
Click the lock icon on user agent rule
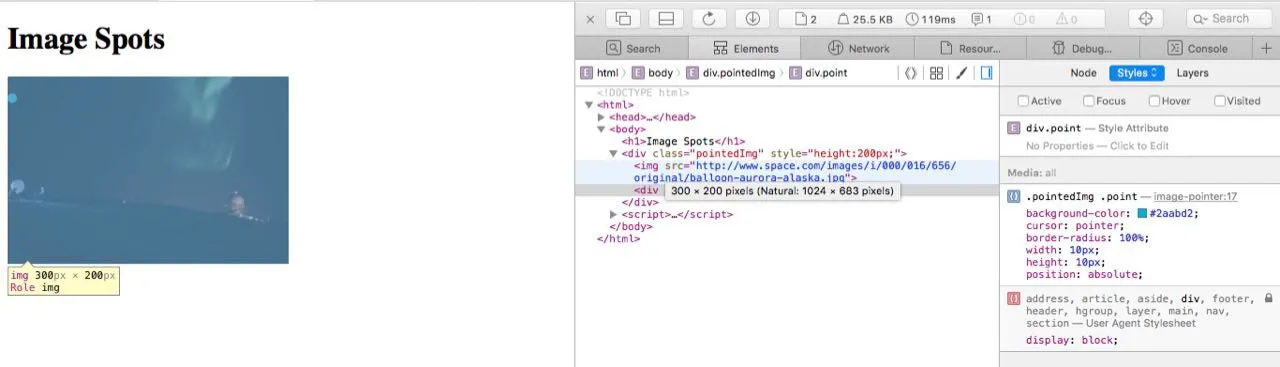coord(1269,298)
